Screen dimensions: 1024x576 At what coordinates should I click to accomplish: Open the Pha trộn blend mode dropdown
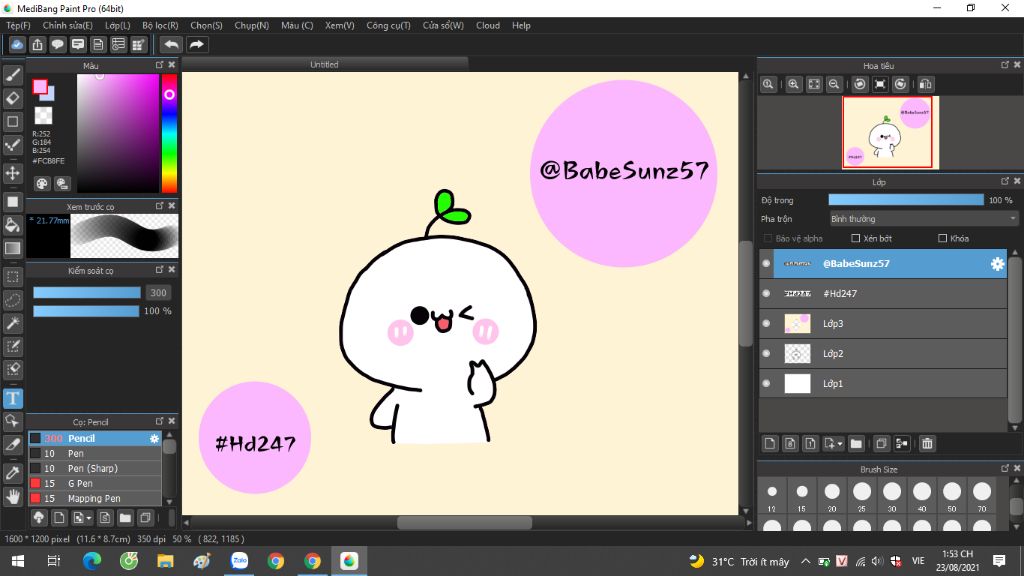(x=923, y=219)
